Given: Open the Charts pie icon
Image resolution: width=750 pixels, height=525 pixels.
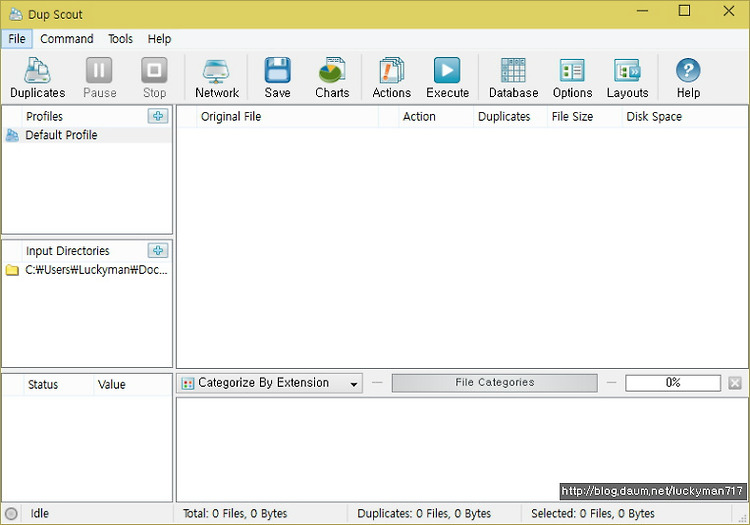Looking at the screenshot, I should point(332,77).
